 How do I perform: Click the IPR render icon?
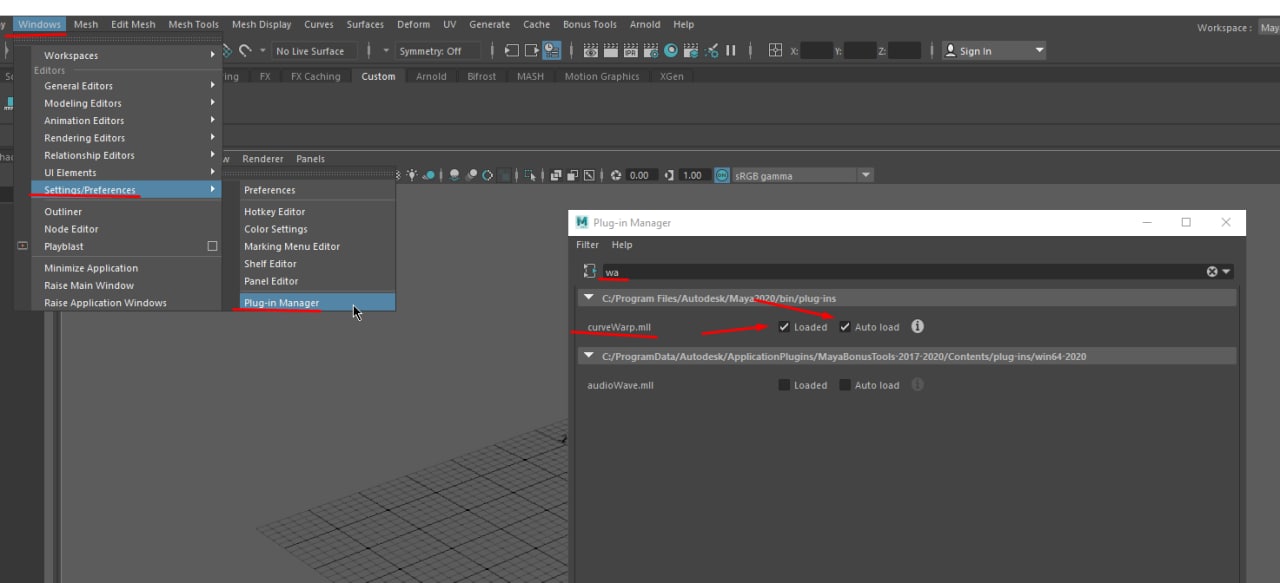(631, 51)
